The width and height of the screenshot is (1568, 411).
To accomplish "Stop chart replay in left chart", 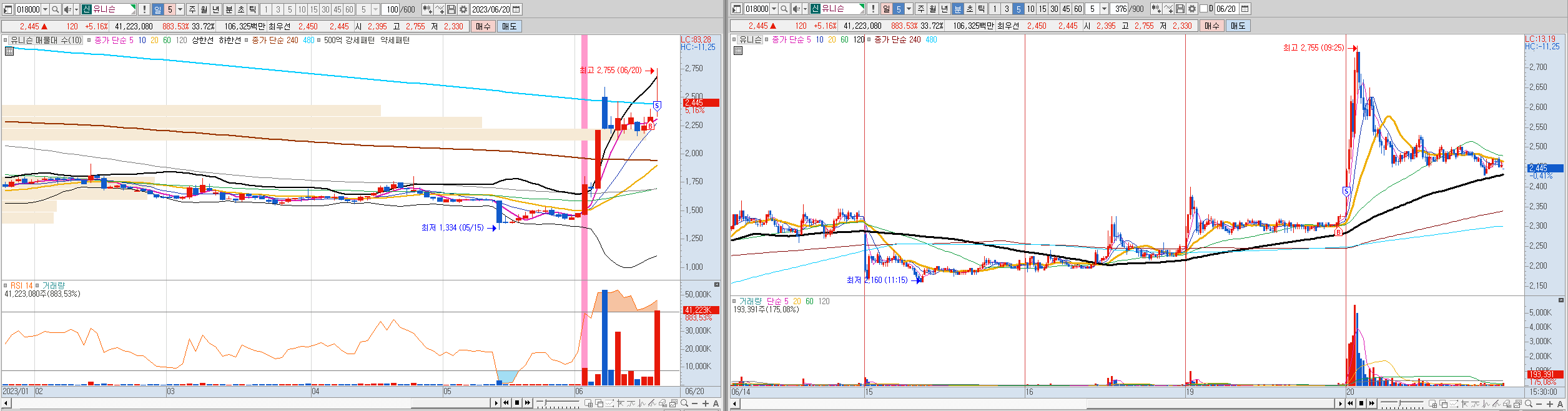I will [x=517, y=403].
